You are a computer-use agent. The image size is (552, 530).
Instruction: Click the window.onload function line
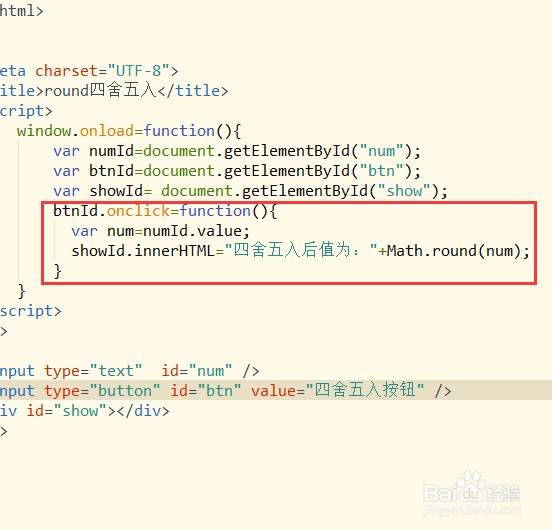(x=129, y=131)
